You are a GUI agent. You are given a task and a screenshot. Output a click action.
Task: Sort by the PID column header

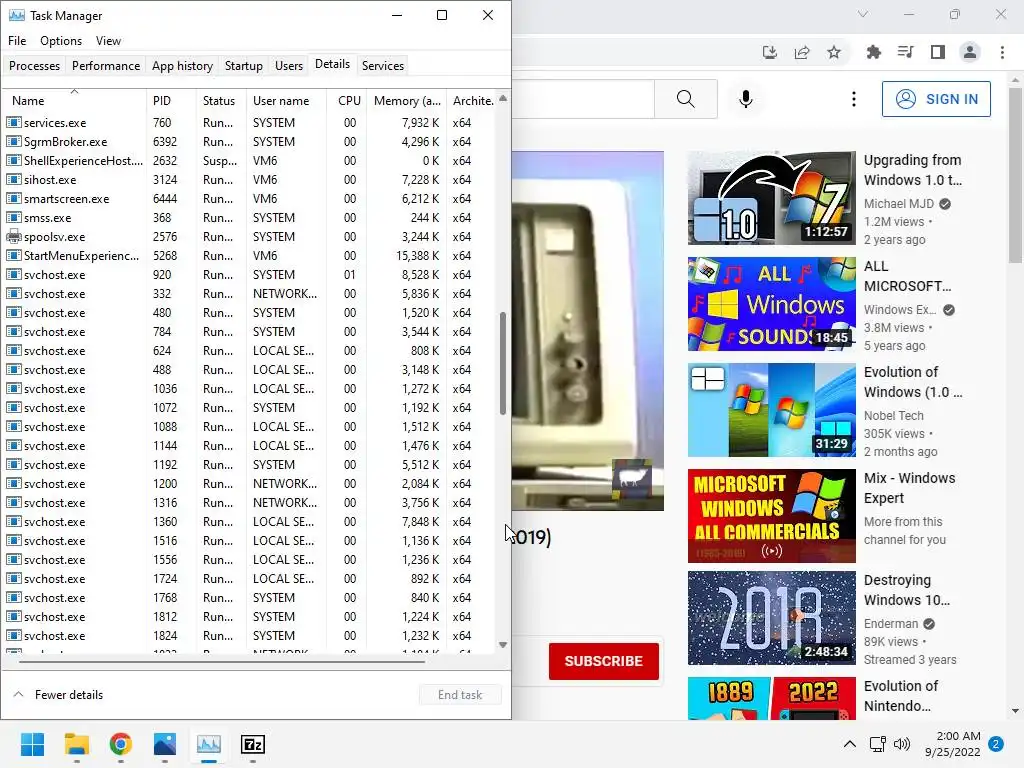click(171, 101)
